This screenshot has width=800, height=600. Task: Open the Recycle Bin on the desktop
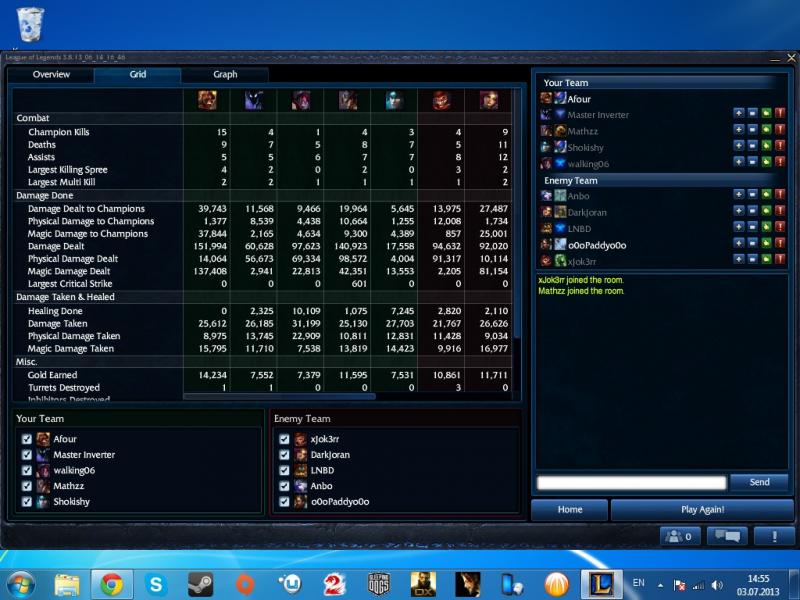pyautogui.click(x=30, y=24)
